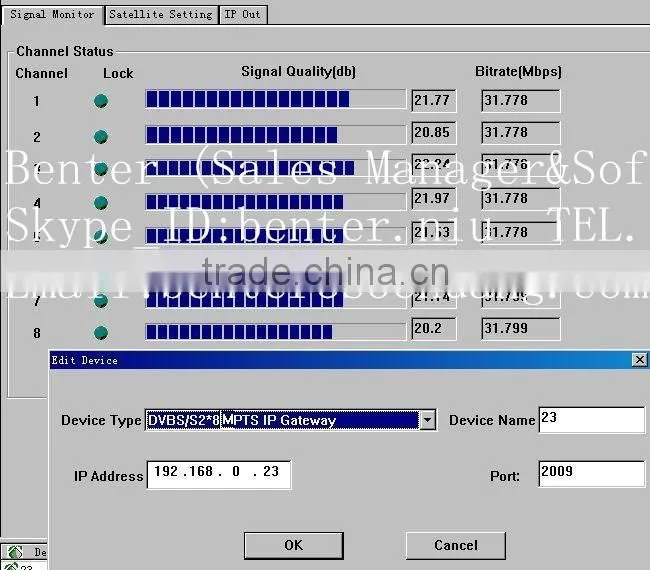Select signal quality value 21.97
650x570 pixels.
[x=434, y=199]
